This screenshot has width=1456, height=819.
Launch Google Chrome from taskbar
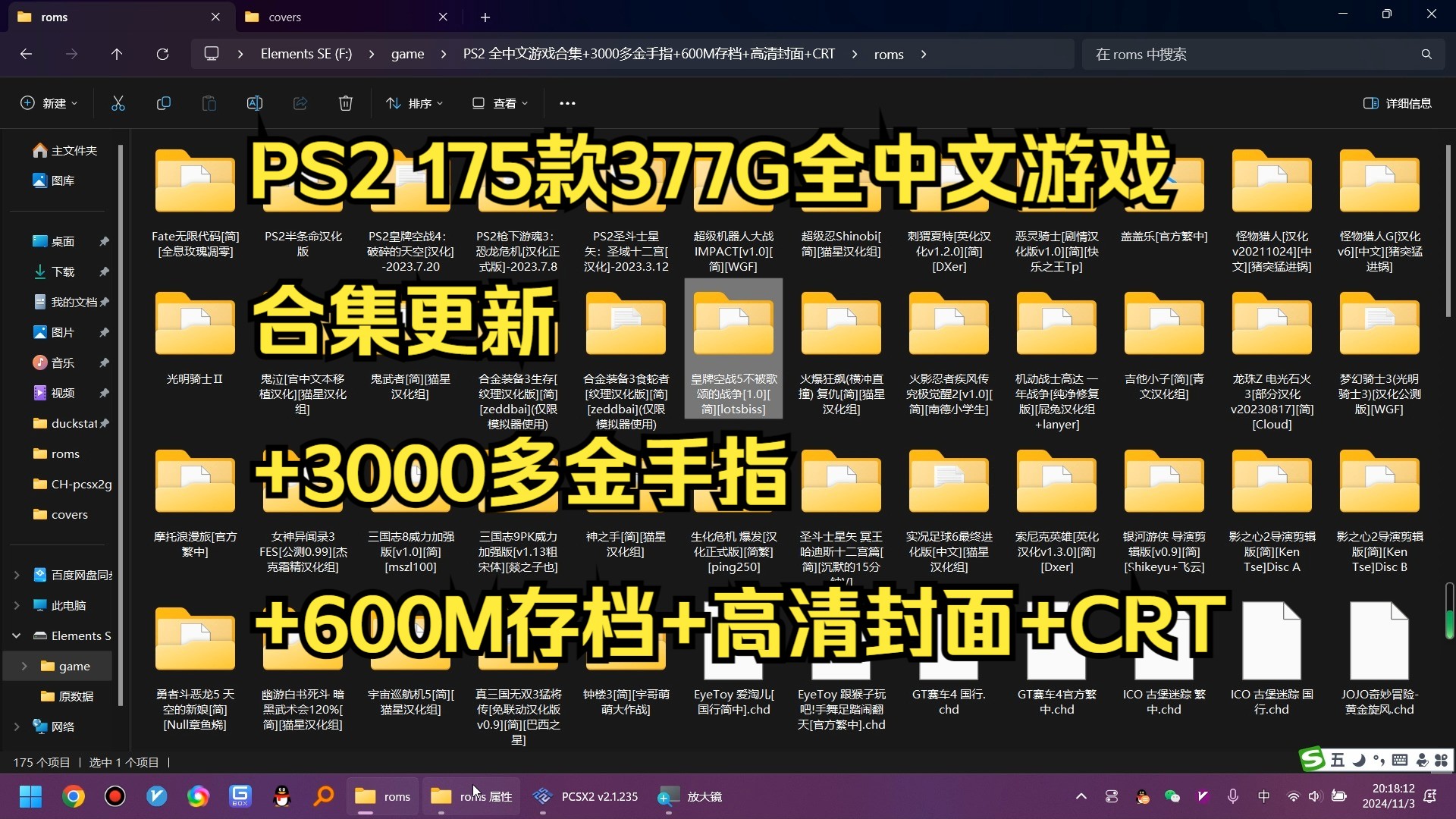(74, 796)
